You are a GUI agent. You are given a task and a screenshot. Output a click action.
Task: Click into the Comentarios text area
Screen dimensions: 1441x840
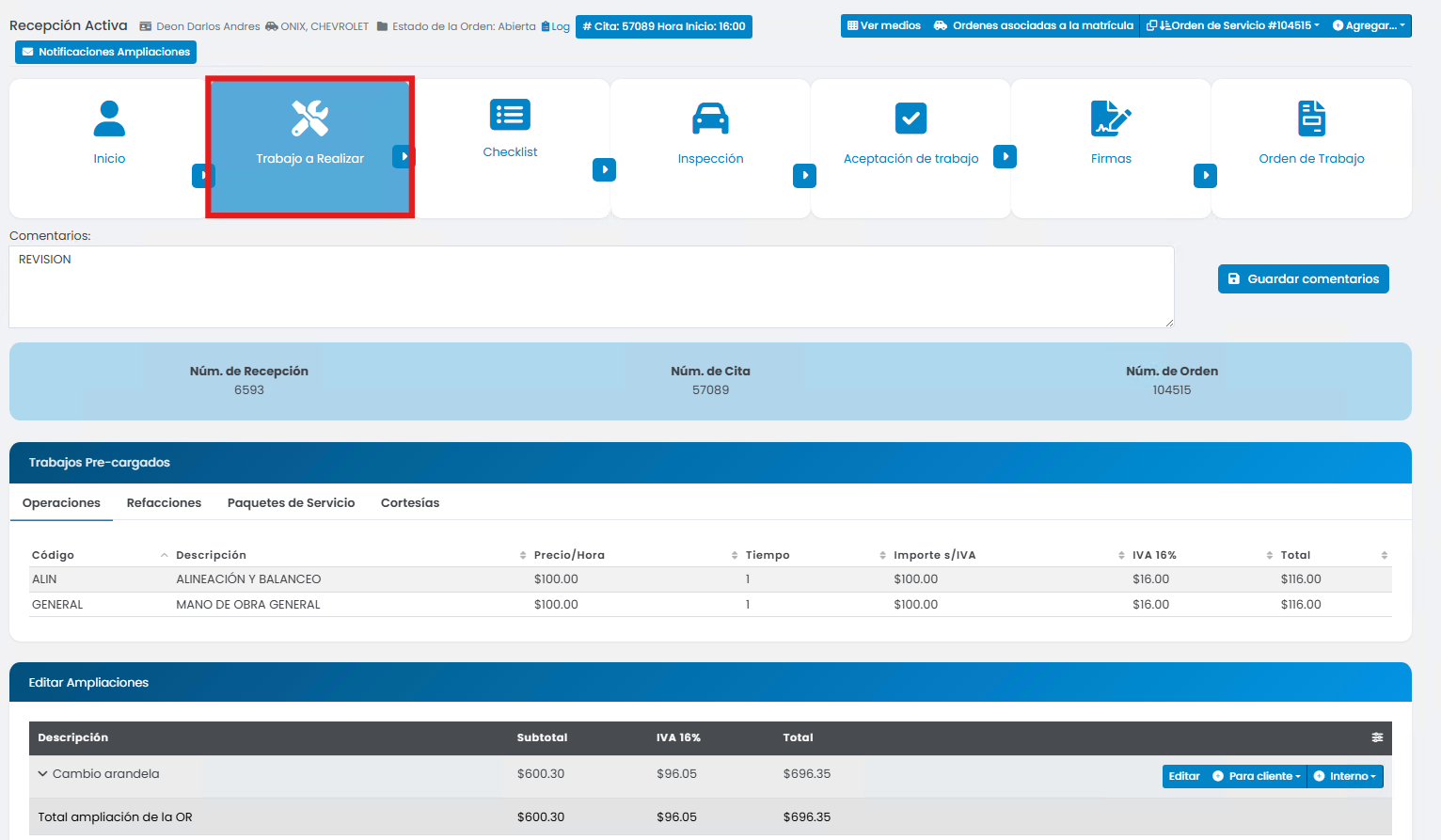click(x=592, y=287)
